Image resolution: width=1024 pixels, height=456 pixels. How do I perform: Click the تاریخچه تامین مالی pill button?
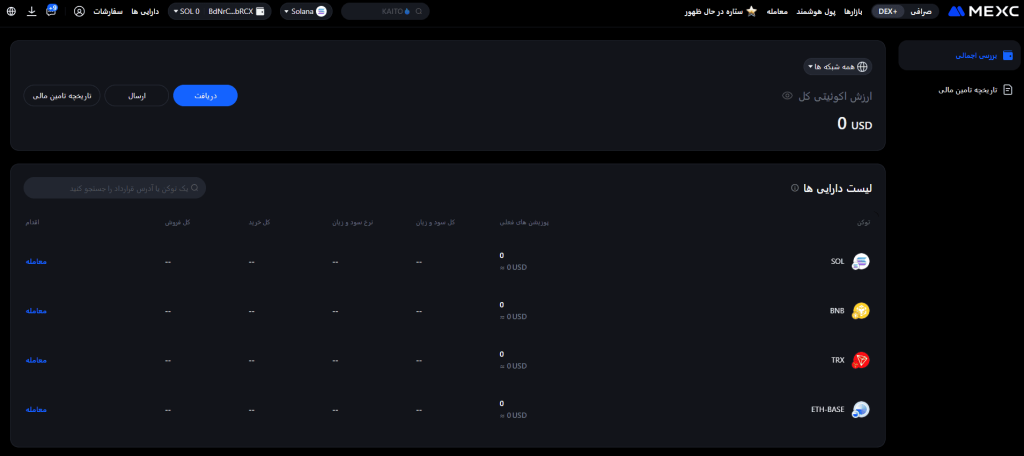[62, 95]
